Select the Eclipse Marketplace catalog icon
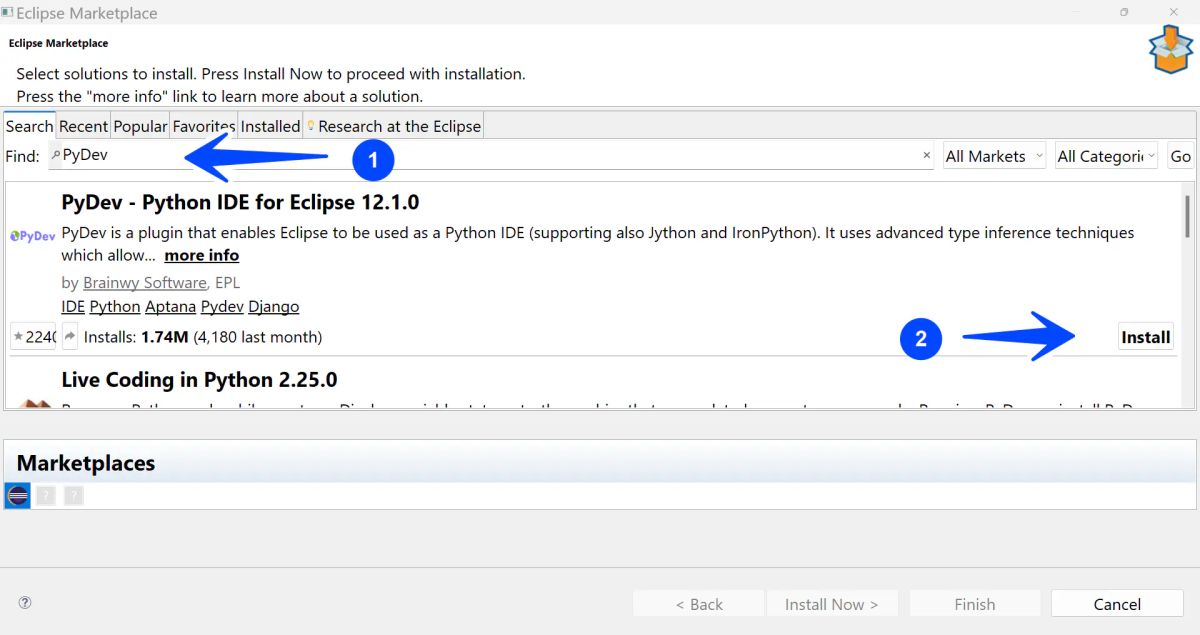 18,495
